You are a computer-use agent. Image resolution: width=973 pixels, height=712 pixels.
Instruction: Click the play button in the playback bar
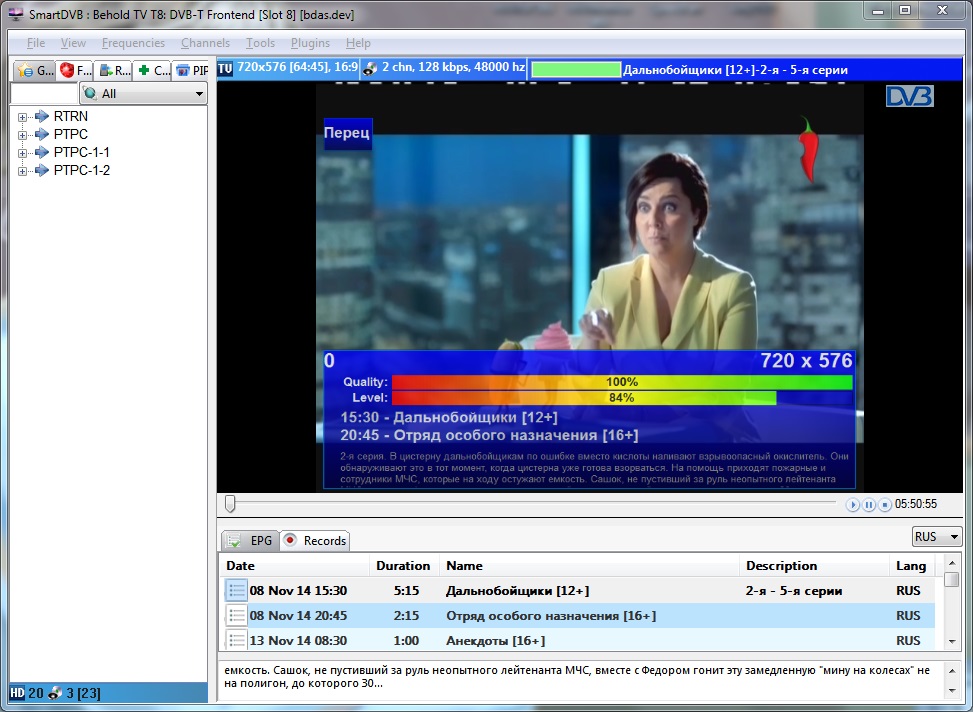(853, 505)
